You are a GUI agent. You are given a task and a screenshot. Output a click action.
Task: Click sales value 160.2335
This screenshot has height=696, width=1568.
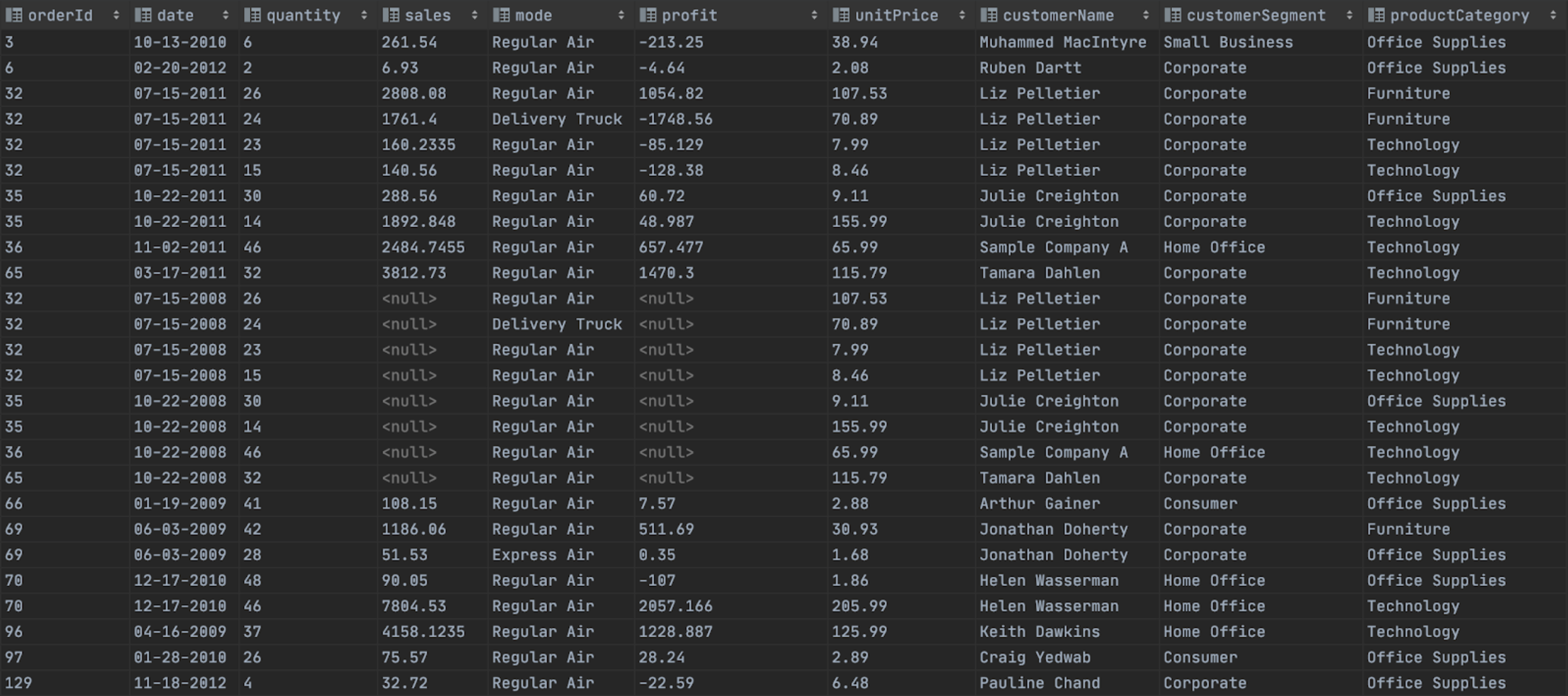click(419, 145)
